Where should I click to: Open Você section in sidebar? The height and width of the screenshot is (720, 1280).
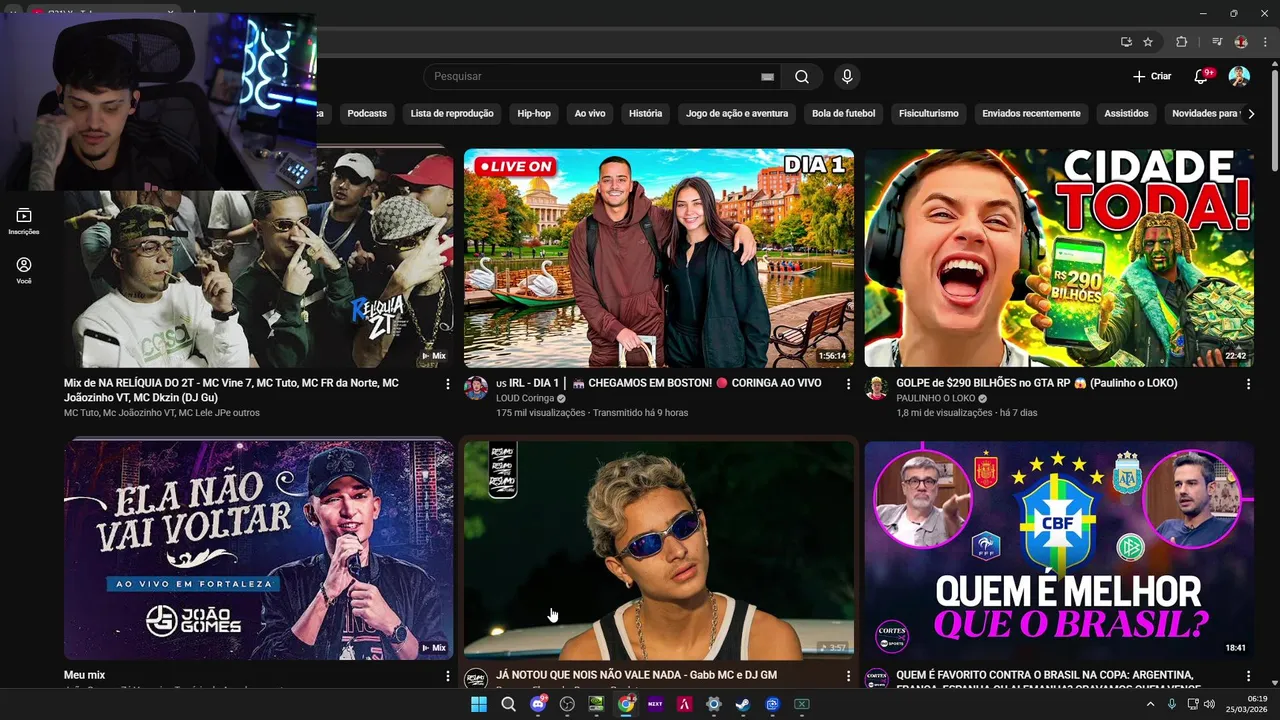(x=24, y=270)
